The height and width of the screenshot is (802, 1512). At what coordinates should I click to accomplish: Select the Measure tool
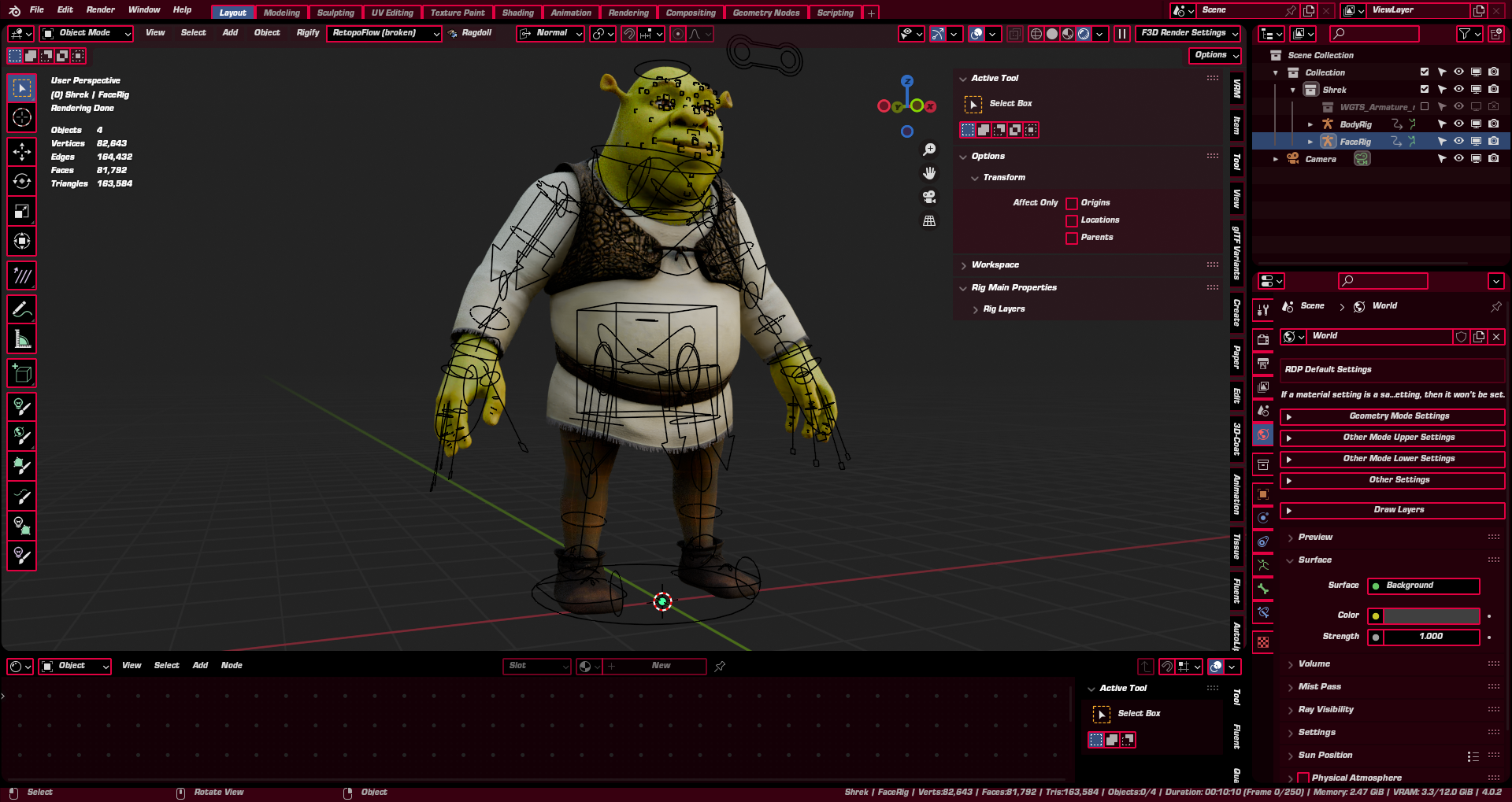coord(22,339)
